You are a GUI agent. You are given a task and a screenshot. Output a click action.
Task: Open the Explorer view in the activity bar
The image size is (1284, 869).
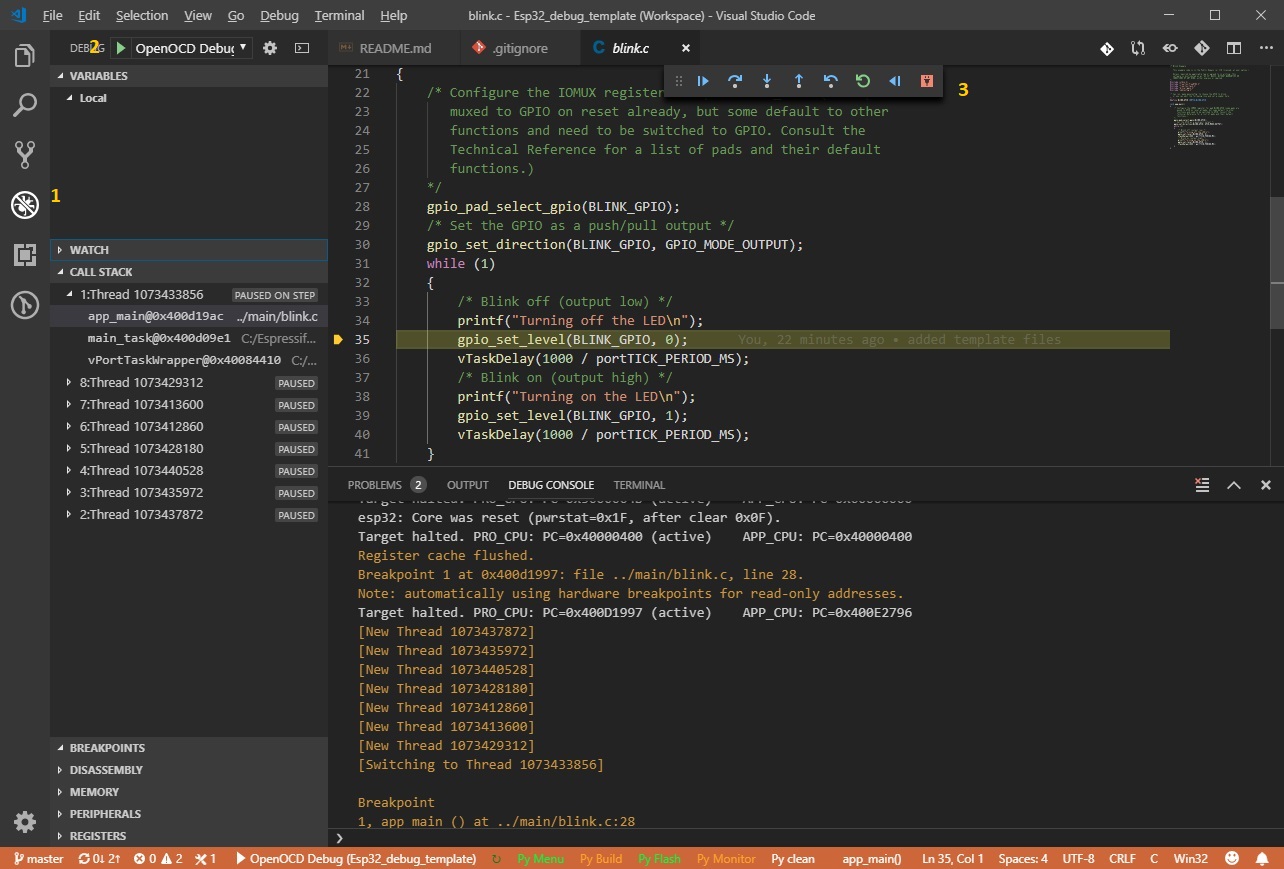coord(25,56)
